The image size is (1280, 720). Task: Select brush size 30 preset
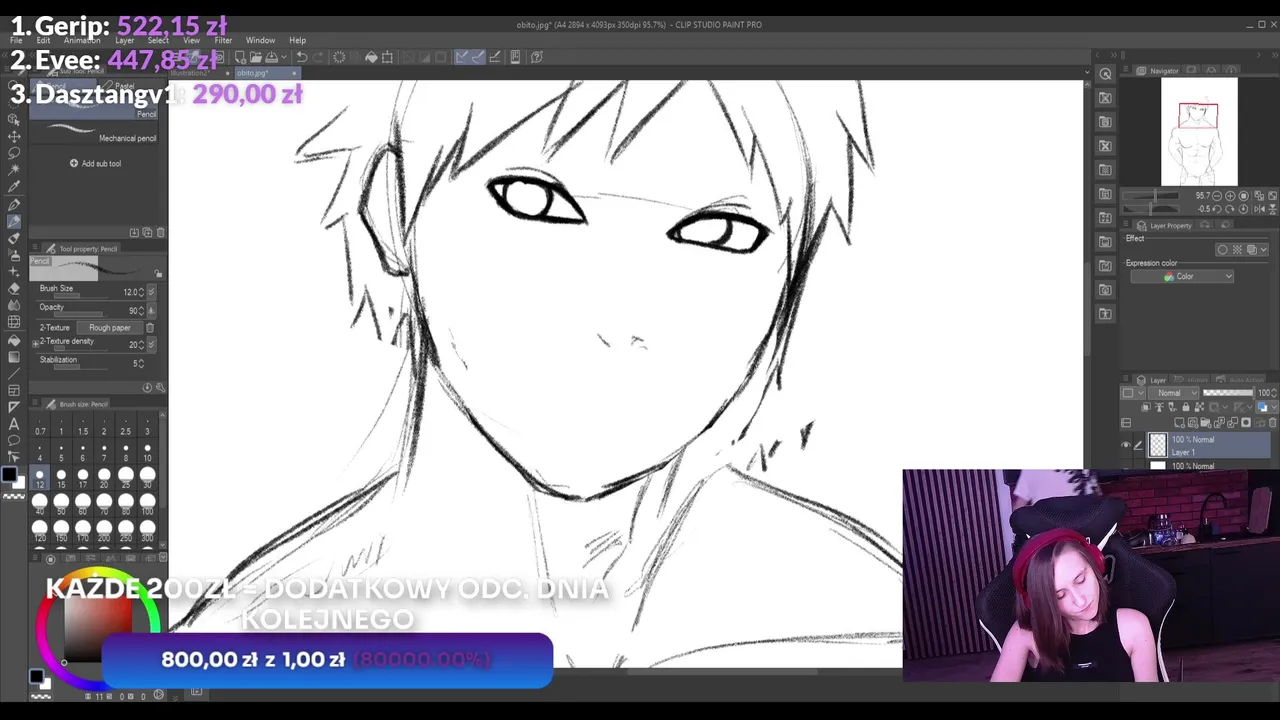[x=147, y=478]
